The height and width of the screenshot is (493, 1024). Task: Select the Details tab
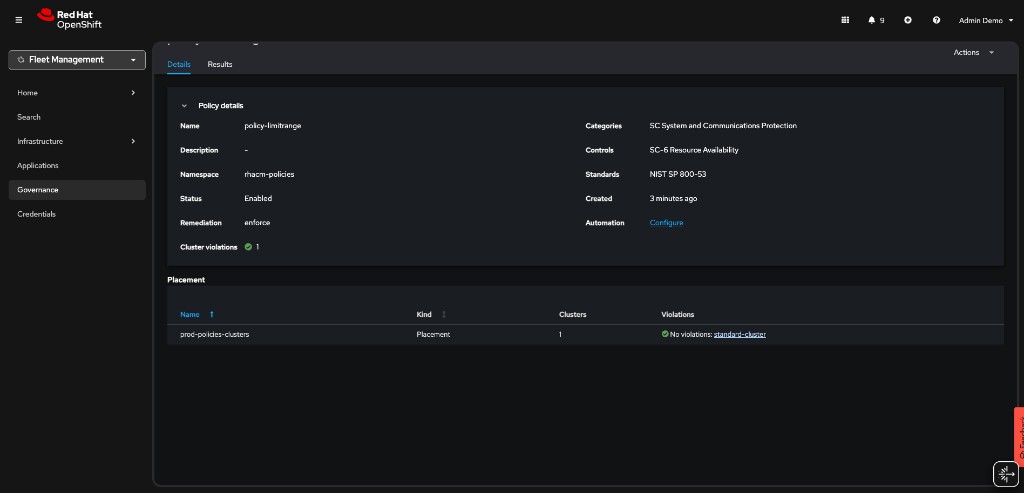point(179,64)
